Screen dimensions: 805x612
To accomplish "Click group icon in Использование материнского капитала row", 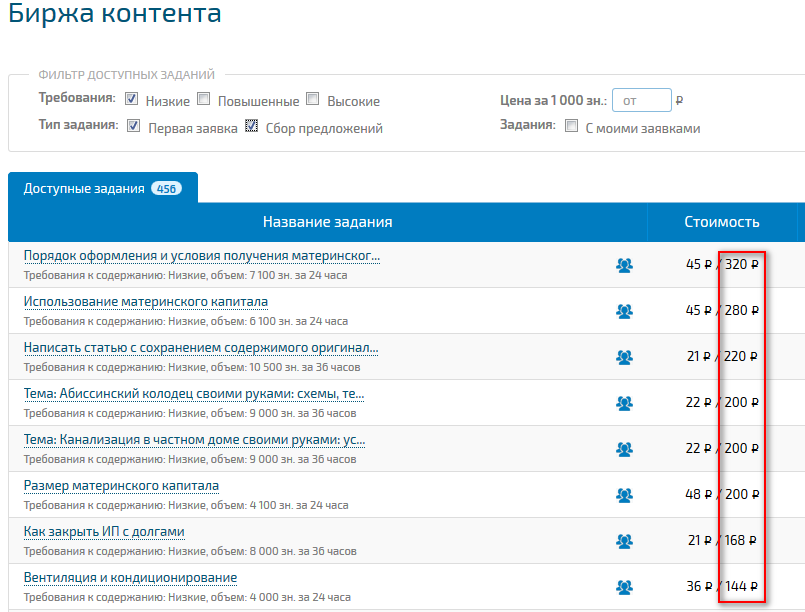I will click(x=624, y=311).
